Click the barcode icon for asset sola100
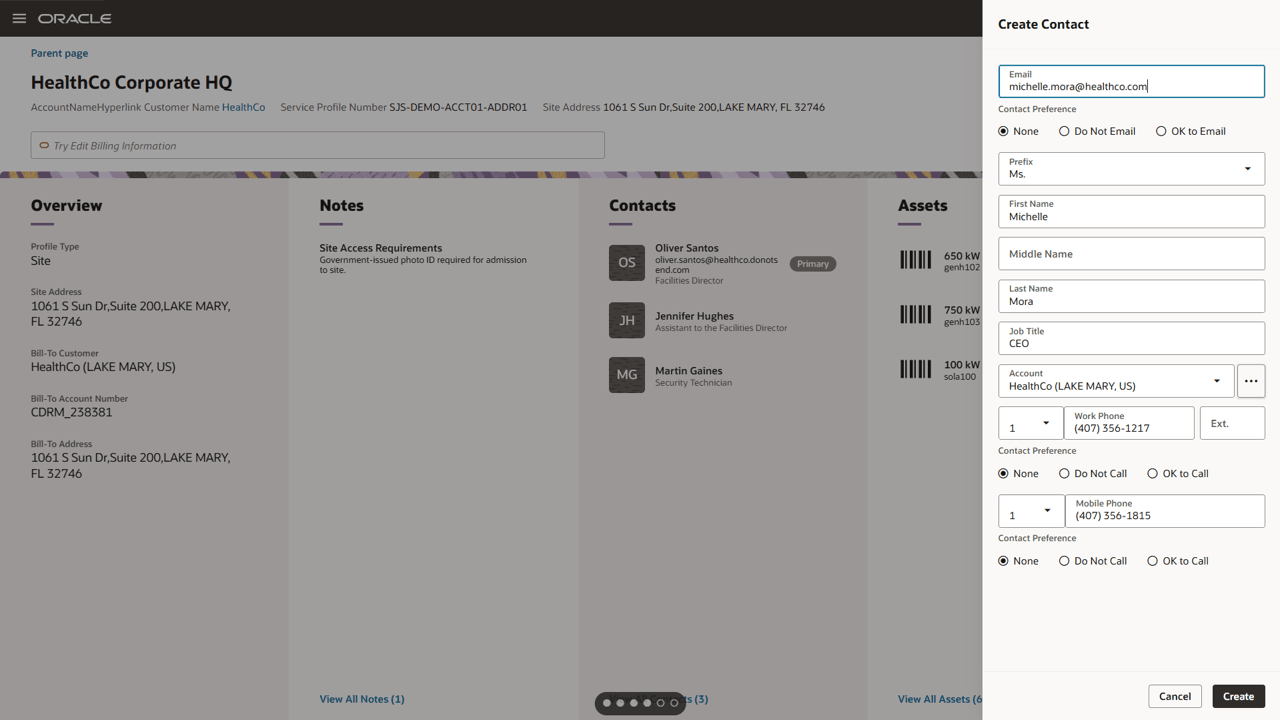 pyautogui.click(x=915, y=369)
